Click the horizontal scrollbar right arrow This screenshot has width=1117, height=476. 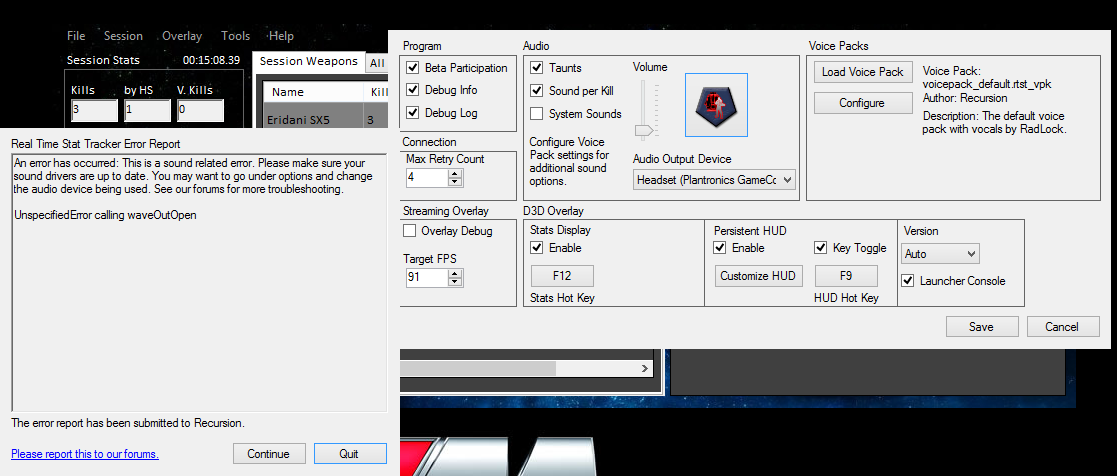[645, 368]
